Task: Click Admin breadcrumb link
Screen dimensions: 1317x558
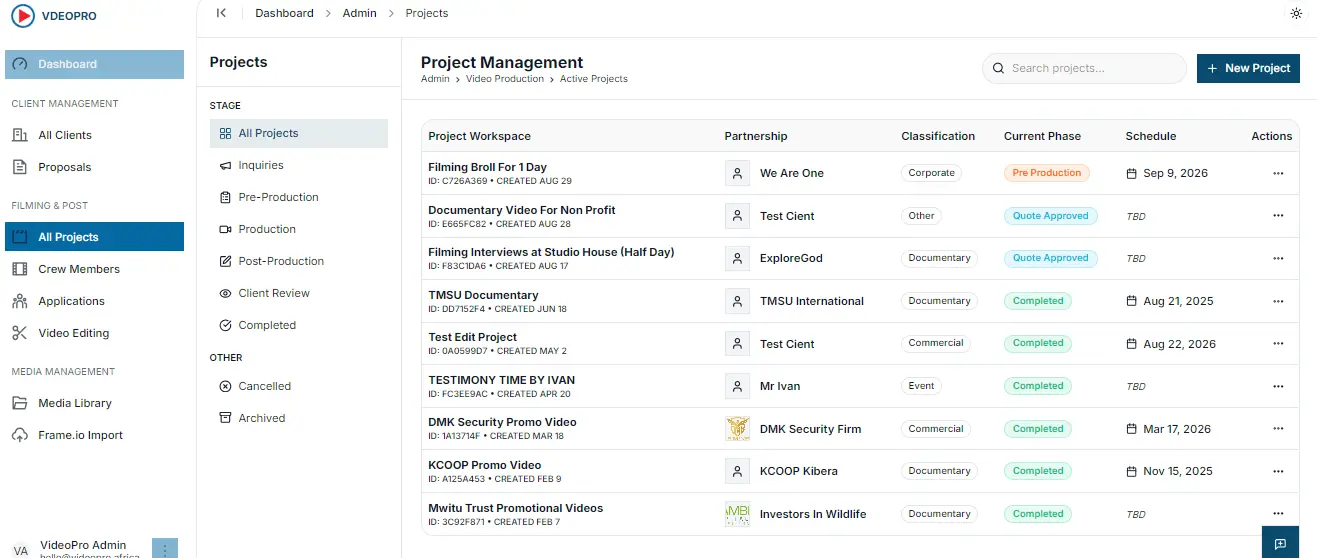Action: (360, 13)
